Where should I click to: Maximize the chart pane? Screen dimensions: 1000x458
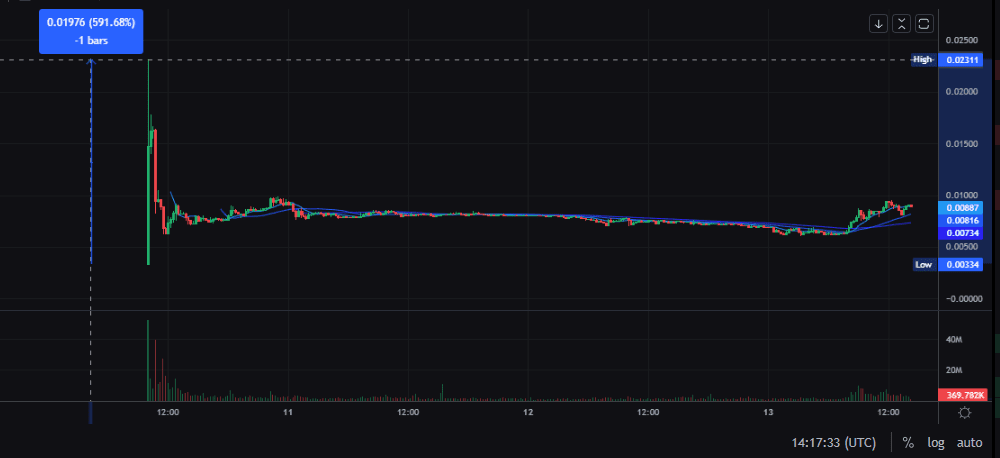click(x=924, y=24)
